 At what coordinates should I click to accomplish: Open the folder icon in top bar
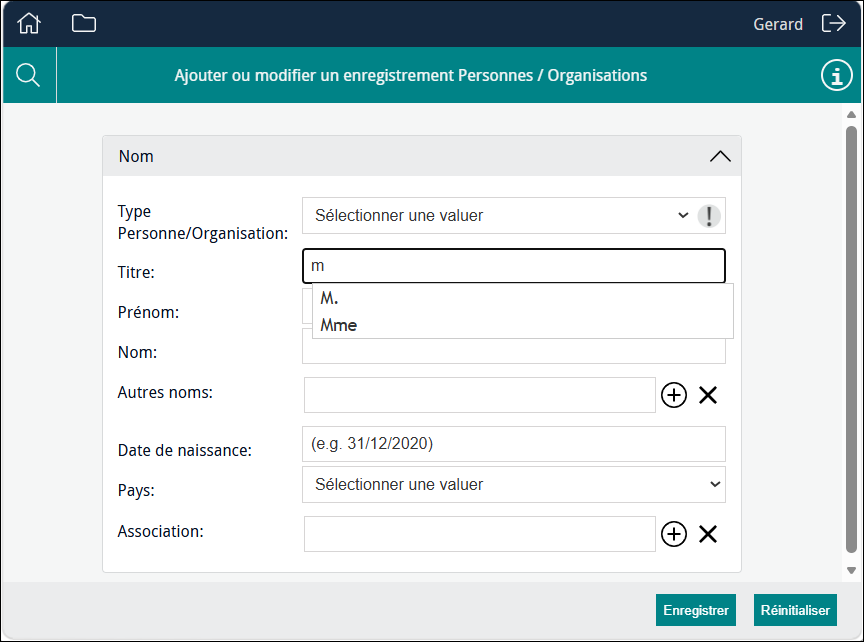point(84,23)
